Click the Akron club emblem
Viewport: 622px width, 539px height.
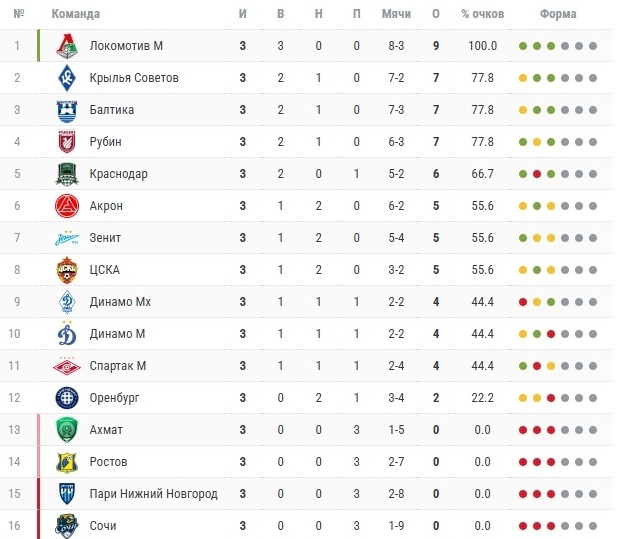[x=67, y=206]
